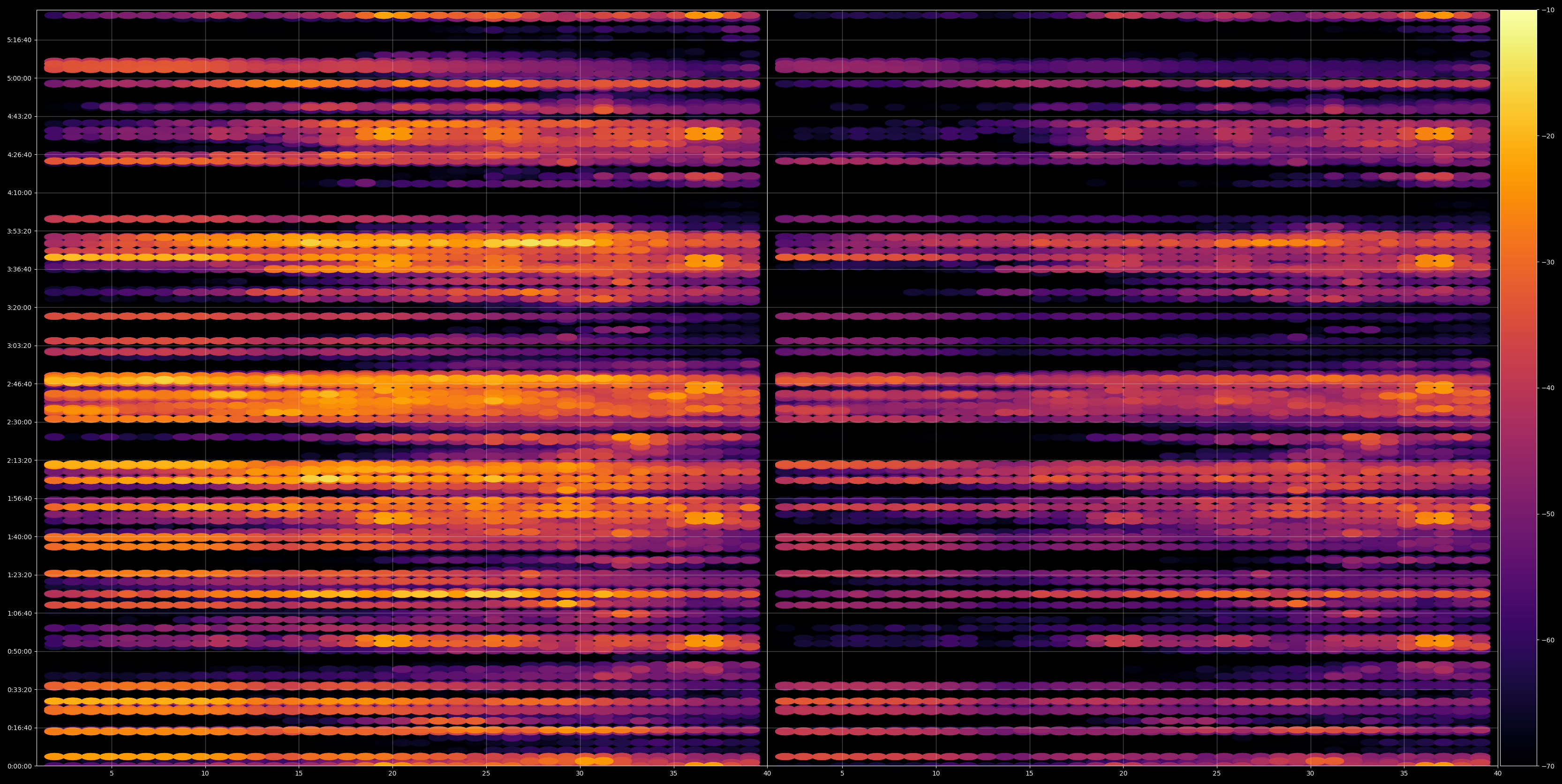Choose the -40 colorbar tick label

coord(1548,388)
